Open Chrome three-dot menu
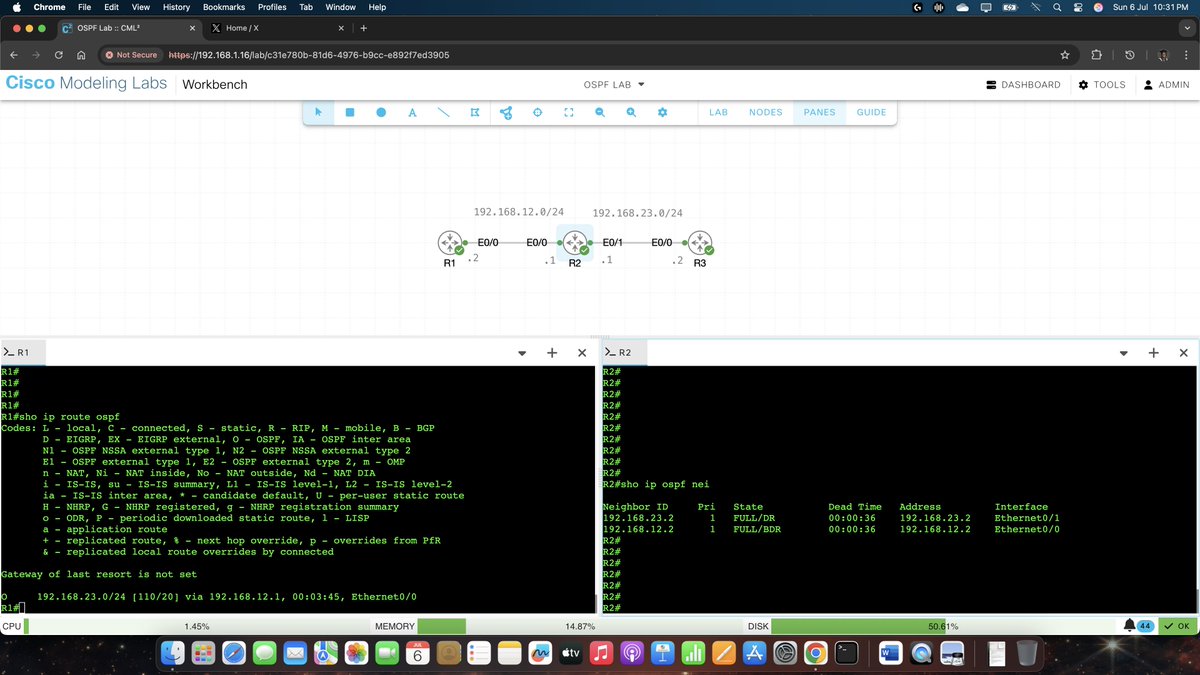 coord(1185,55)
